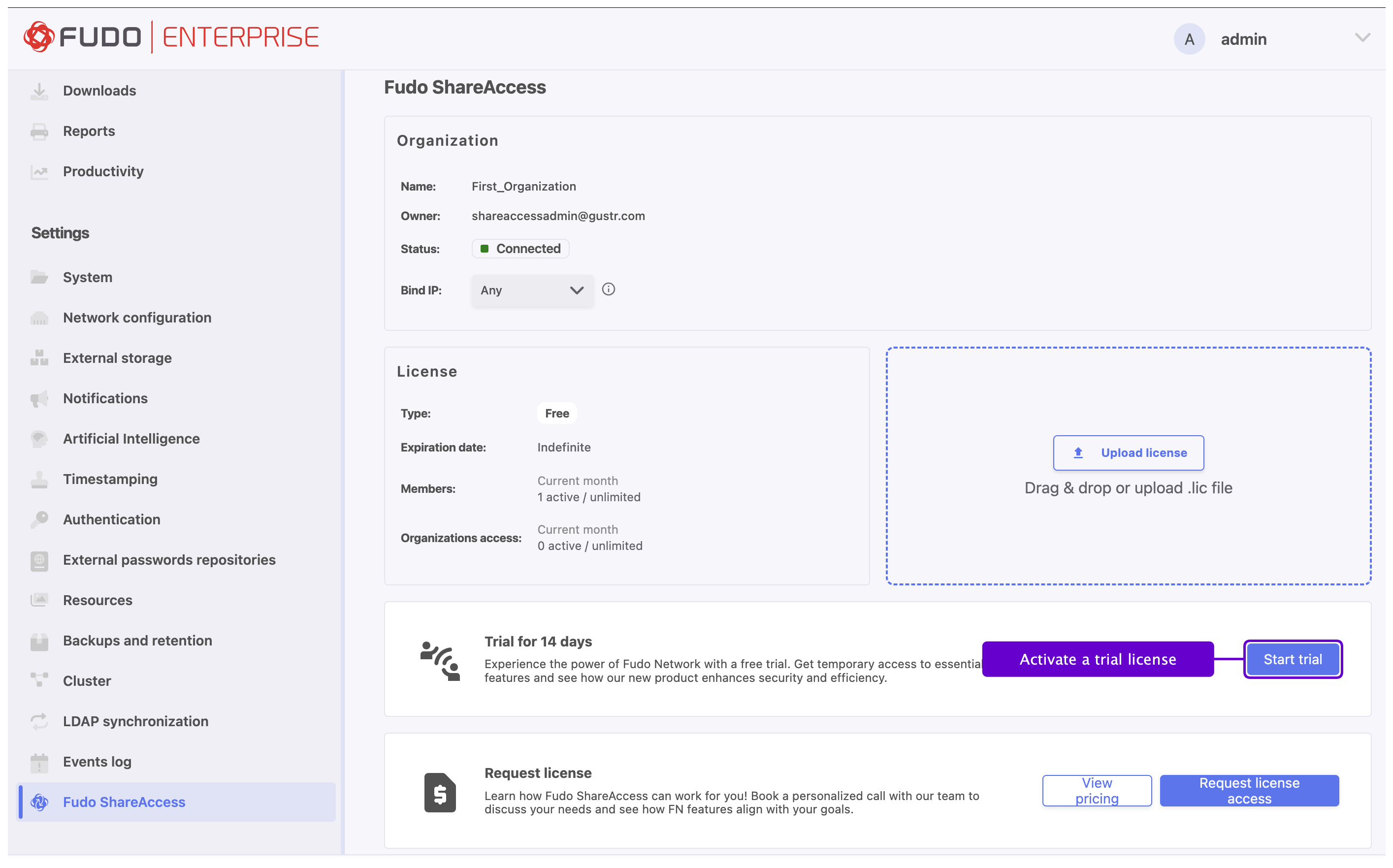Viewport: 1393px width, 868px height.
Task: Click the Artificial Intelligence head icon
Action: (39, 440)
